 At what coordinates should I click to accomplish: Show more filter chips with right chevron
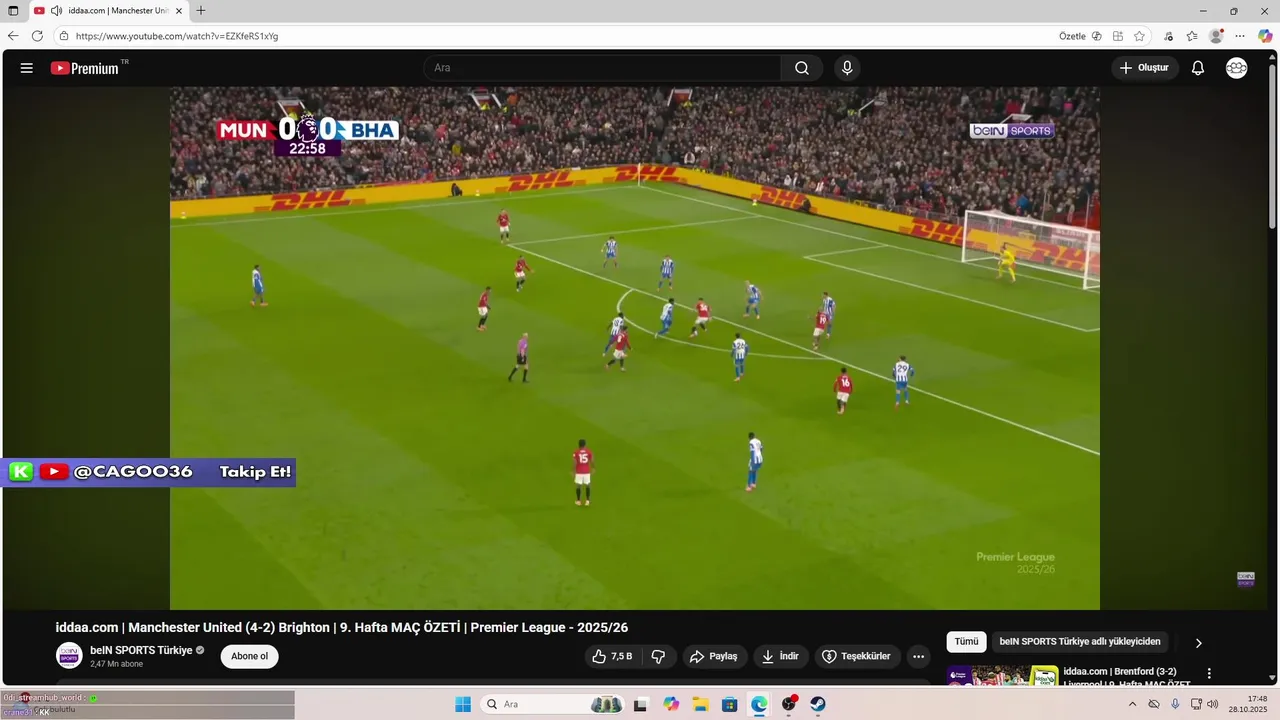(1198, 643)
